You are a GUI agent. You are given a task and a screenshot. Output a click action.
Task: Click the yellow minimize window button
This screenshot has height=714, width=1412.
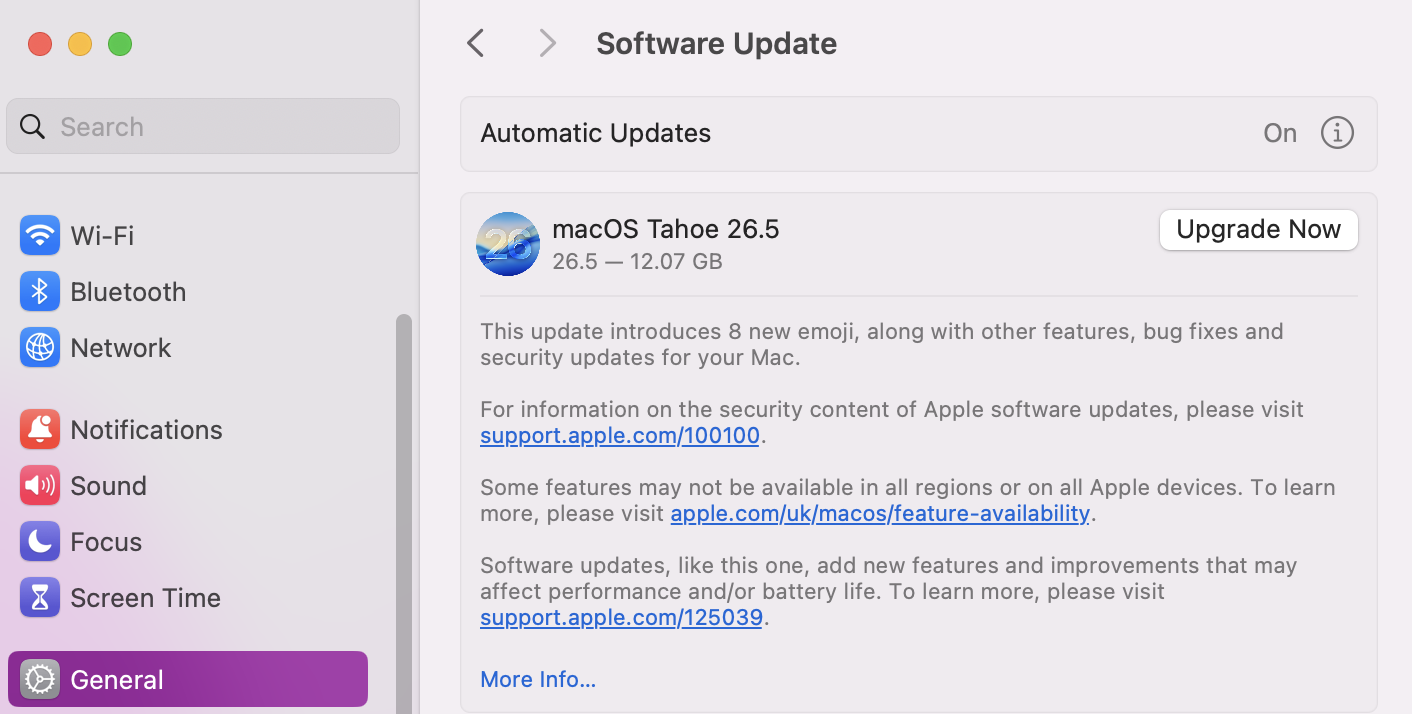click(80, 44)
